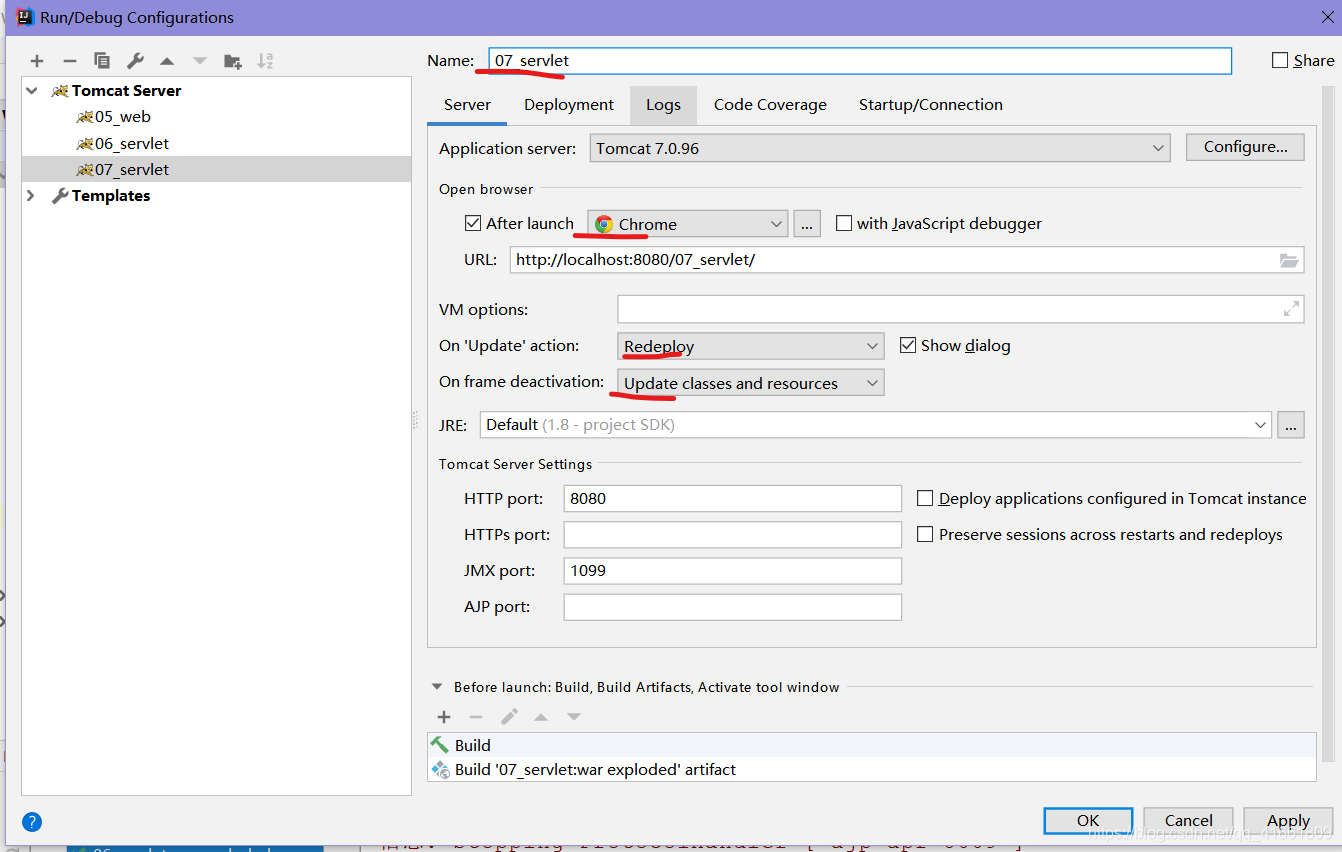The width and height of the screenshot is (1342, 852).
Task: Open help via question mark icon
Action: [31, 821]
